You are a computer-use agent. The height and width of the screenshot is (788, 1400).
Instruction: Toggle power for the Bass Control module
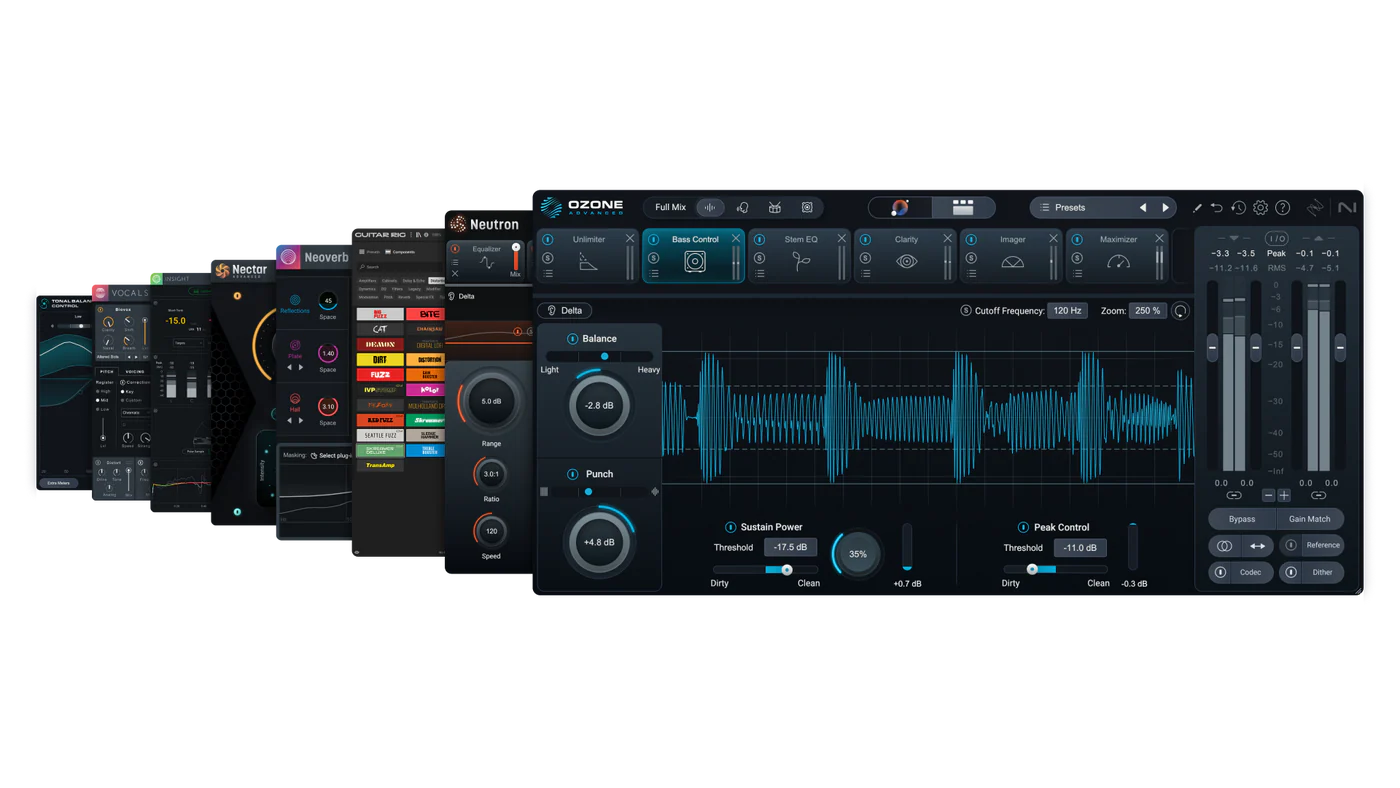pos(654,240)
